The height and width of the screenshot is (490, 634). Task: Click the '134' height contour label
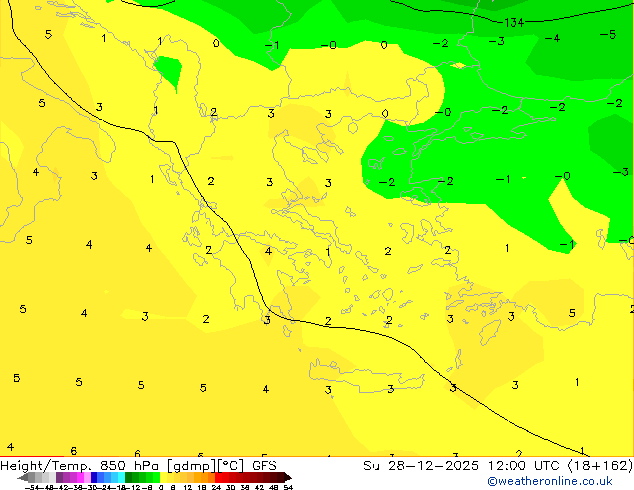pos(514,23)
